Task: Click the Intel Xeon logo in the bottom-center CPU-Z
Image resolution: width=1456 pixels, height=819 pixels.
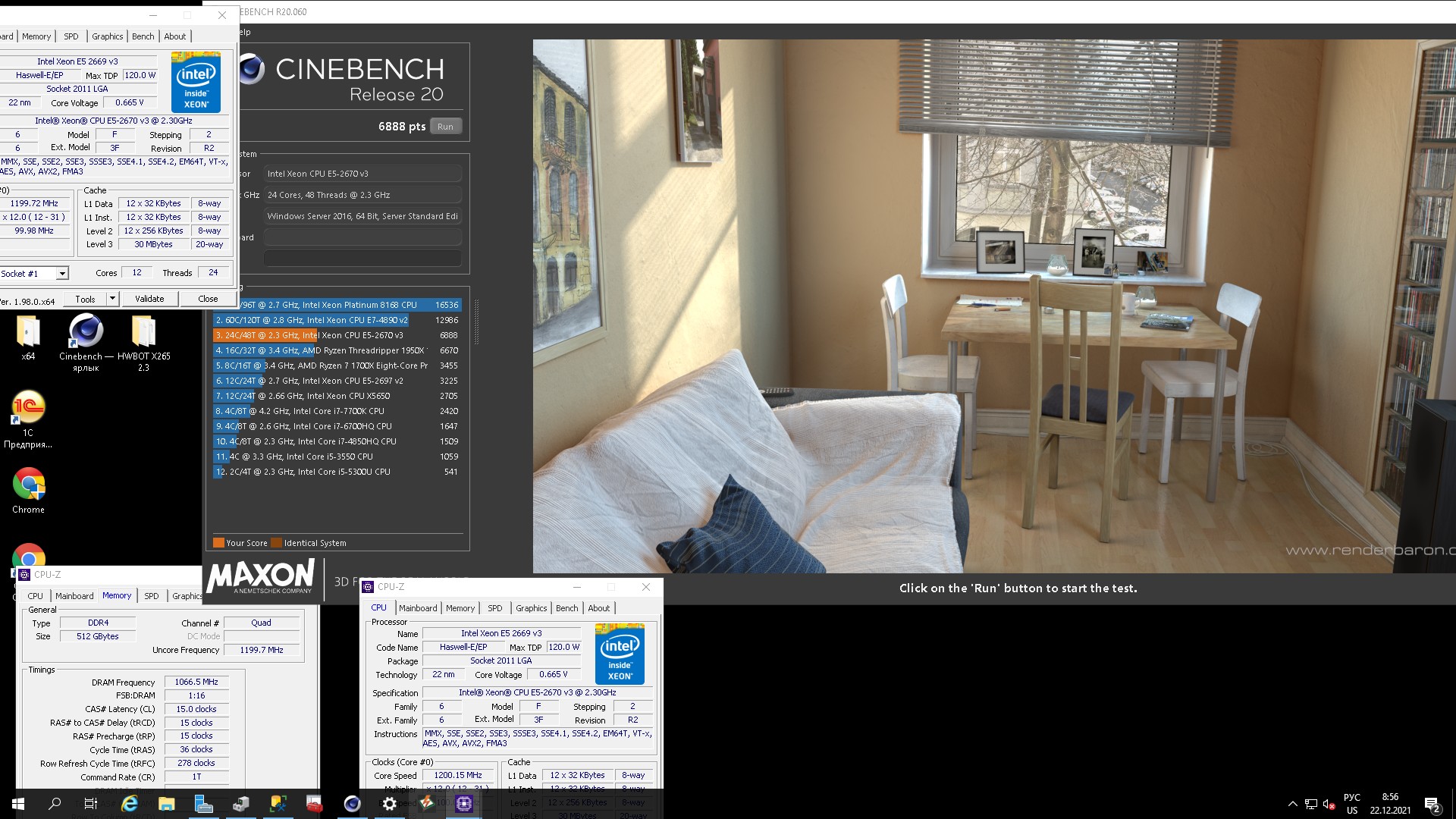Action: click(x=620, y=654)
